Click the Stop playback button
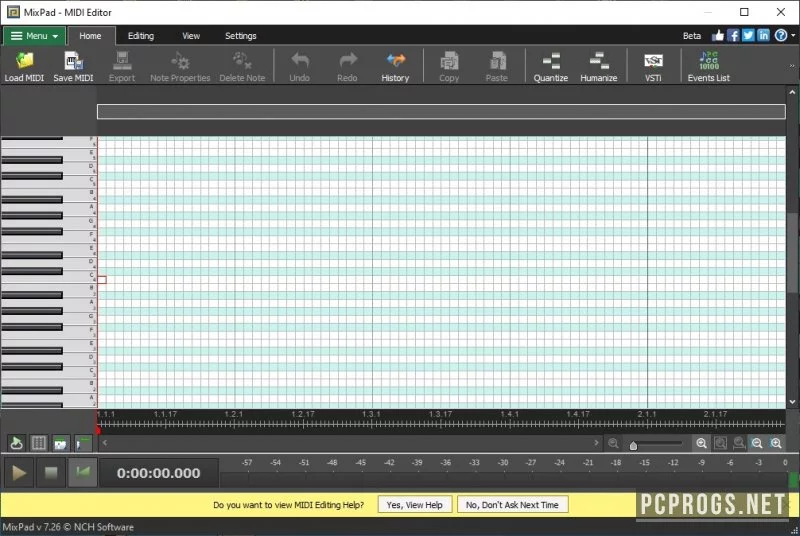 tap(51, 473)
